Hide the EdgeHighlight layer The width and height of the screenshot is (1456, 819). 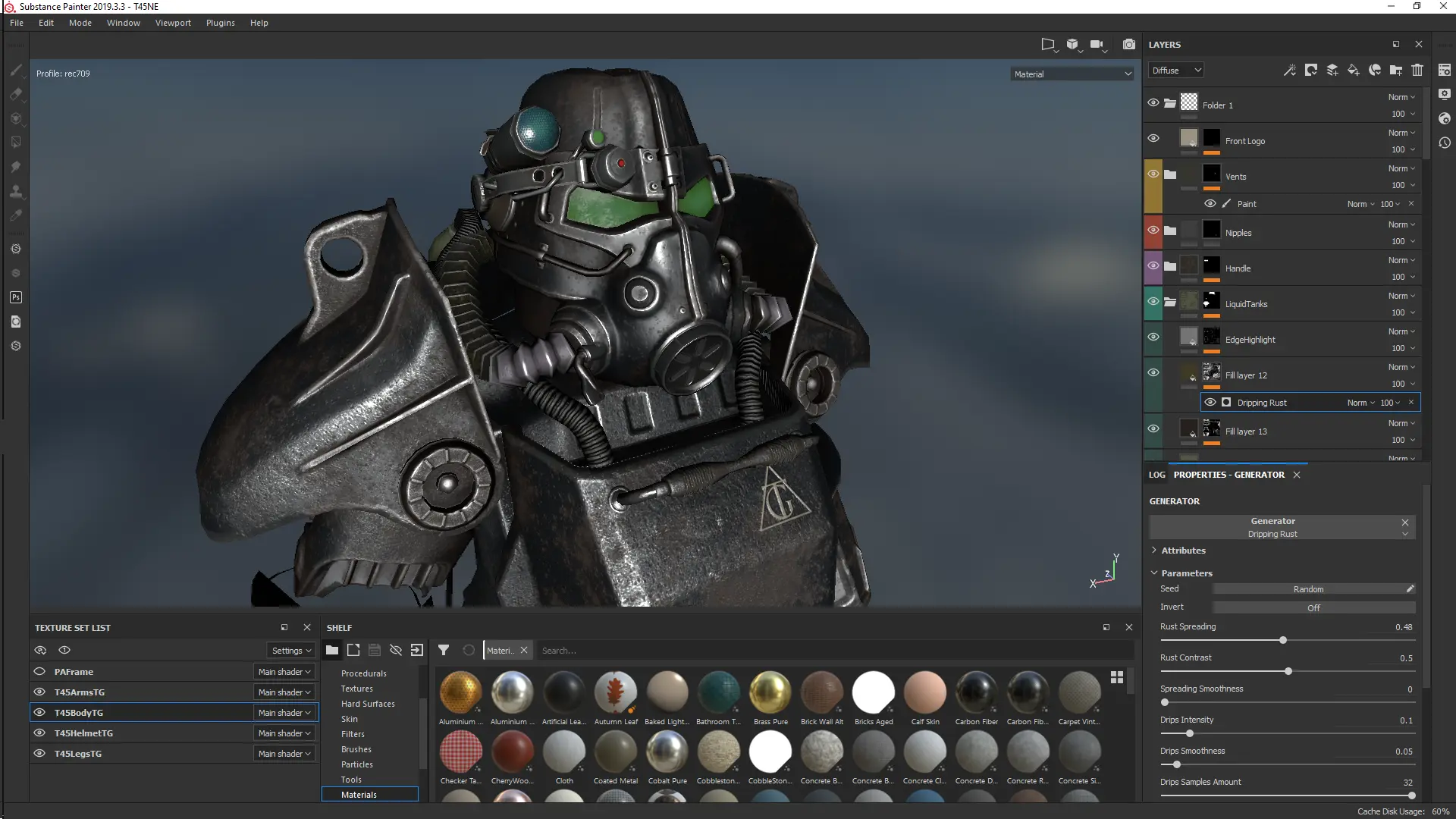(x=1153, y=337)
